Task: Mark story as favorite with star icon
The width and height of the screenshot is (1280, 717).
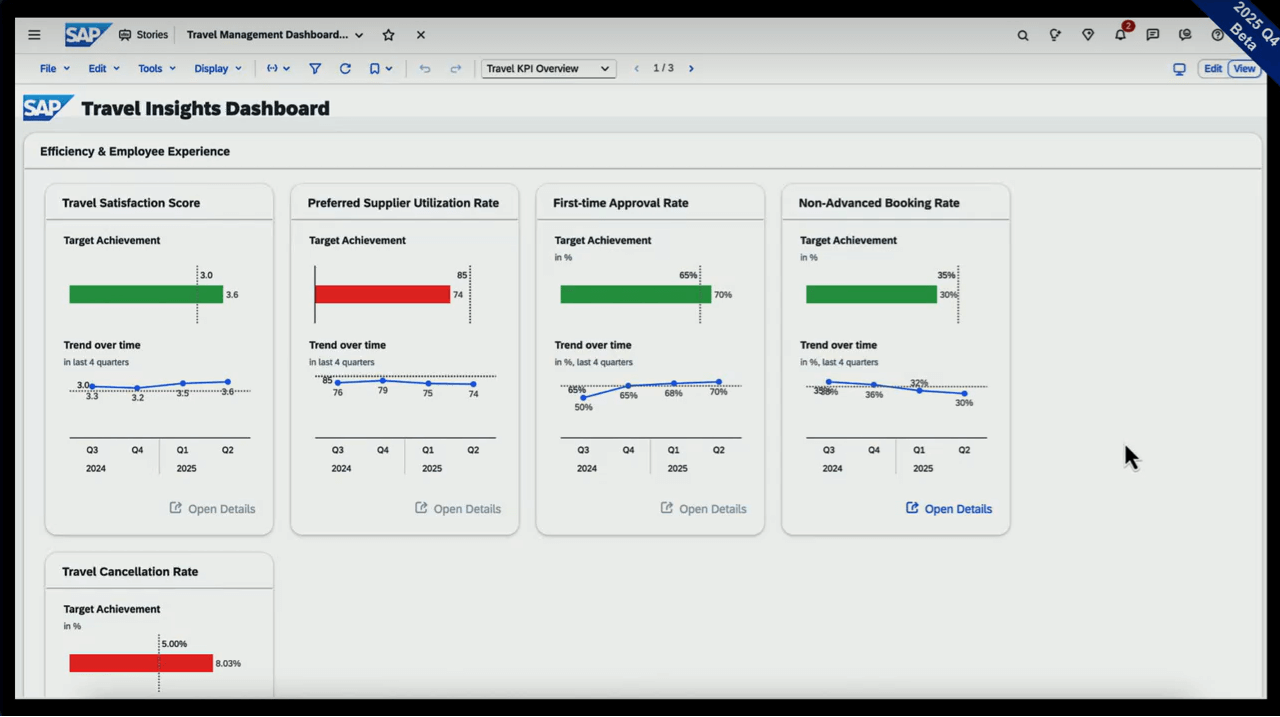Action: click(388, 35)
